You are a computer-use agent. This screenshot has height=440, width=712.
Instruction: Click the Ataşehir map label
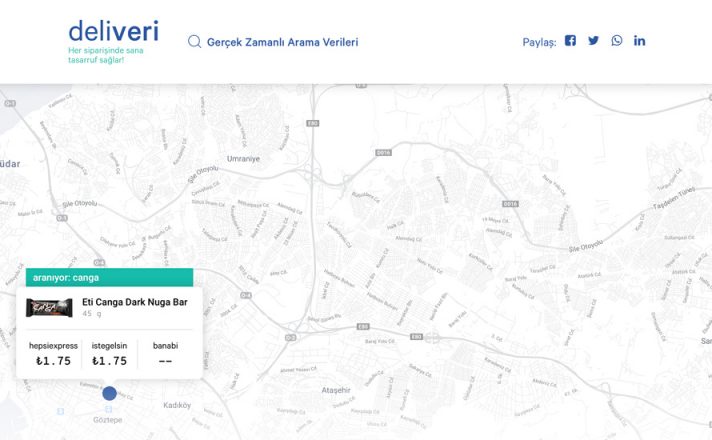(336, 390)
